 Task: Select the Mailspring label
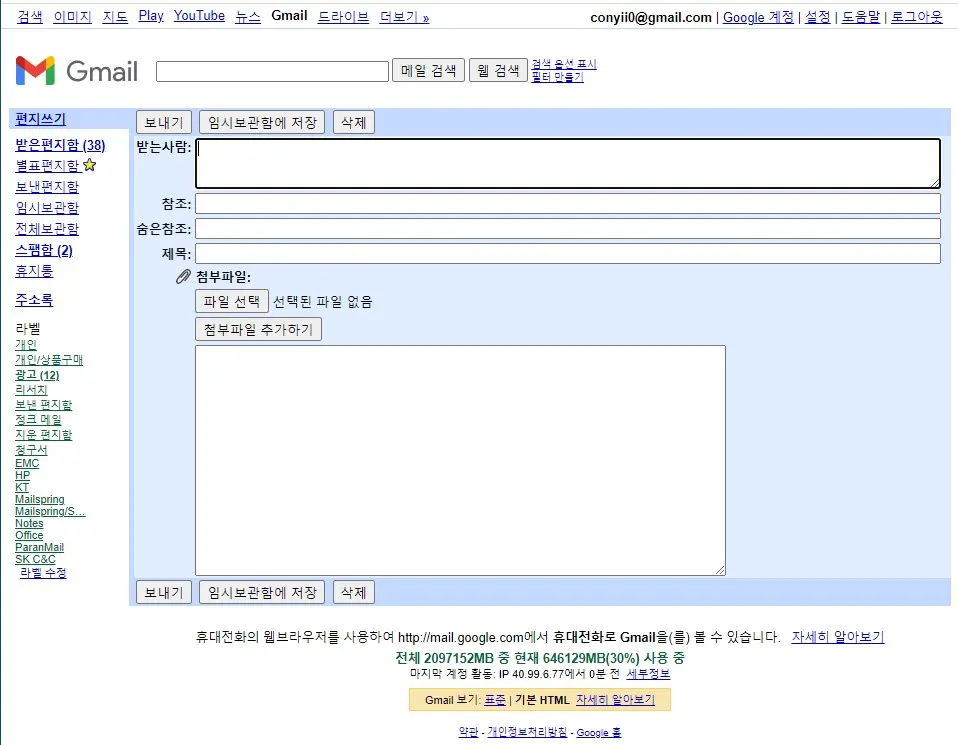click(40, 499)
